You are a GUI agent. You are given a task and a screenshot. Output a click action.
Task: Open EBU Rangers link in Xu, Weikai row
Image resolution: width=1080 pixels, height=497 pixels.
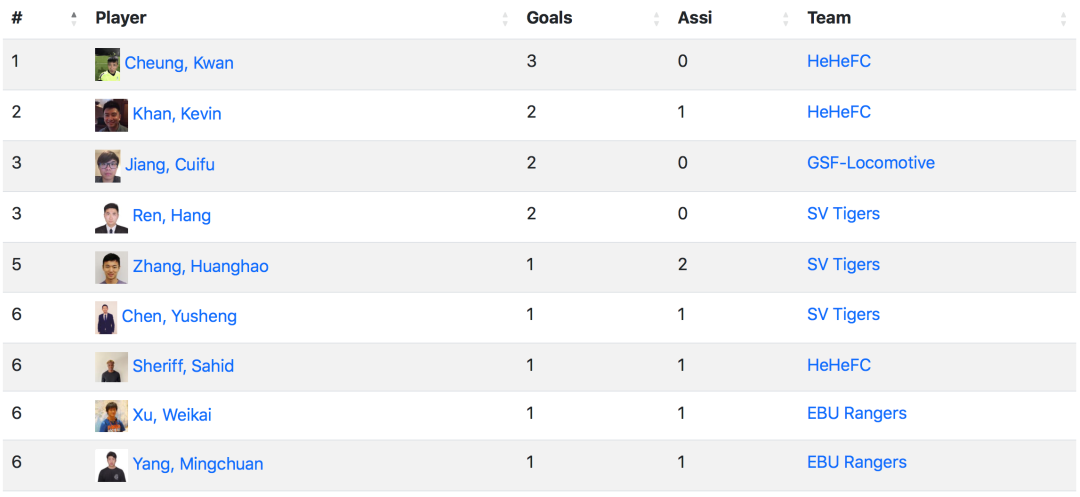tap(857, 414)
